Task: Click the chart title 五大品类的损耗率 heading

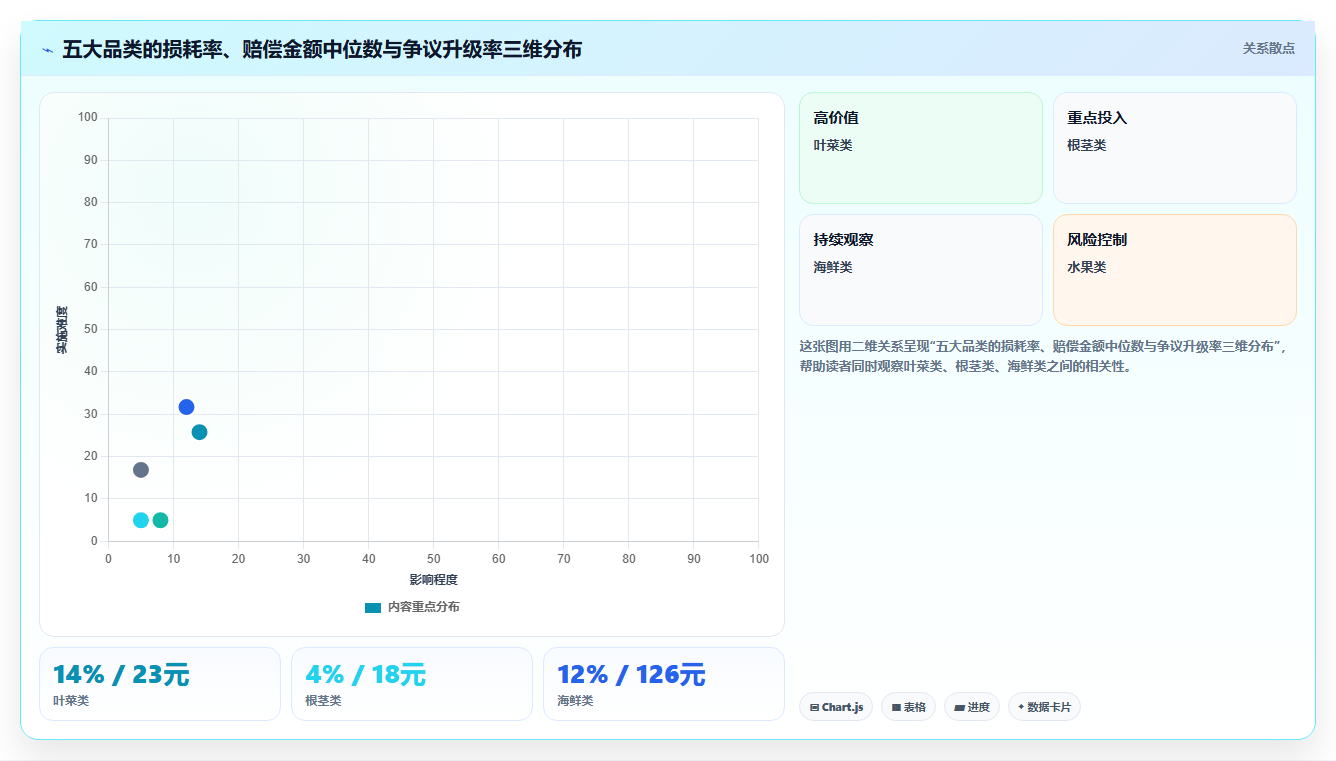Action: [322, 49]
